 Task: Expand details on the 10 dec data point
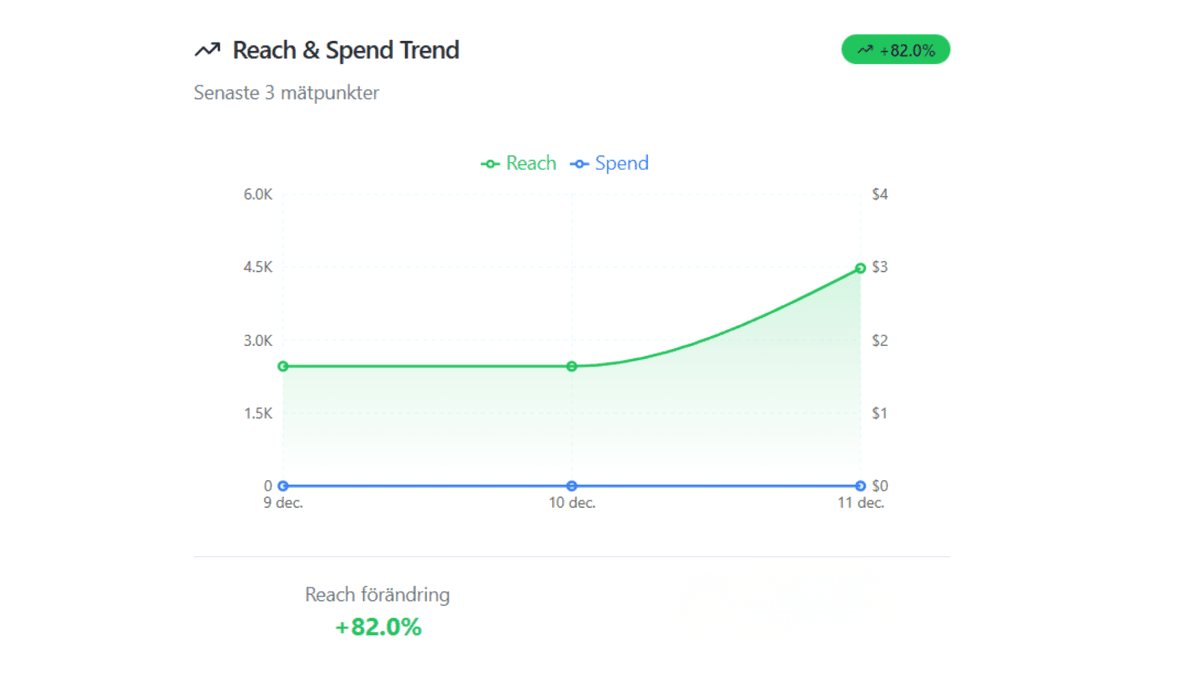[571, 366]
